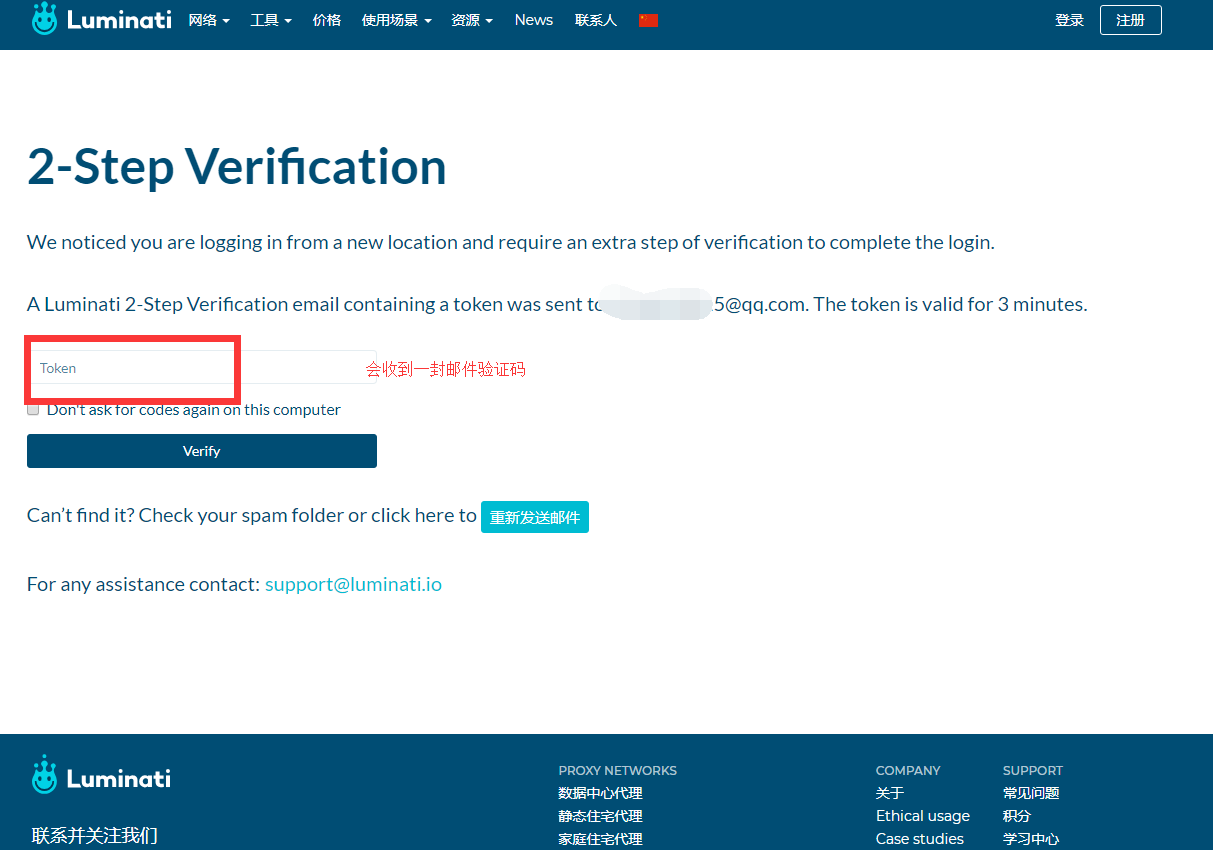Open the 工具 dropdown menu

(271, 20)
